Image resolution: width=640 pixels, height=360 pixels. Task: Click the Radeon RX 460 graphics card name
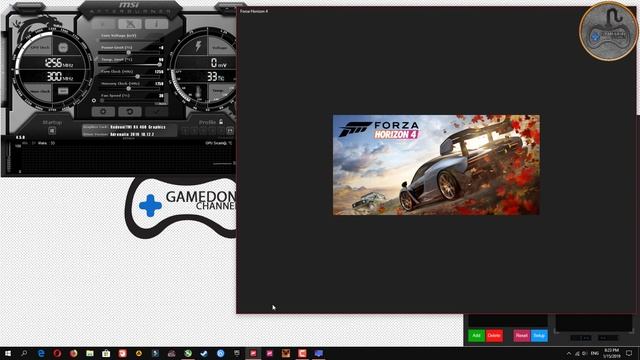pos(138,127)
